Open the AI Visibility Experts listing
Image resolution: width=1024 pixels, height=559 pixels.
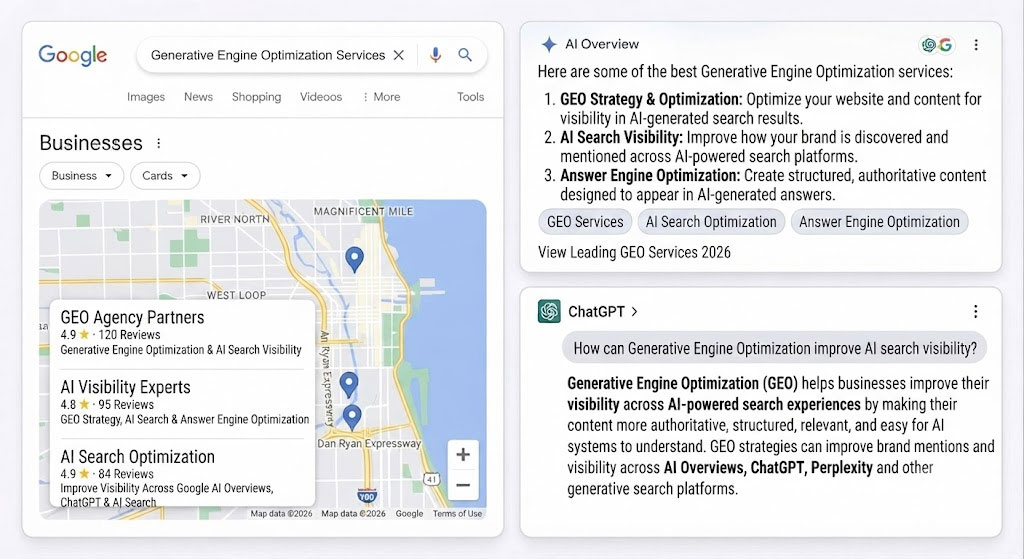125,387
